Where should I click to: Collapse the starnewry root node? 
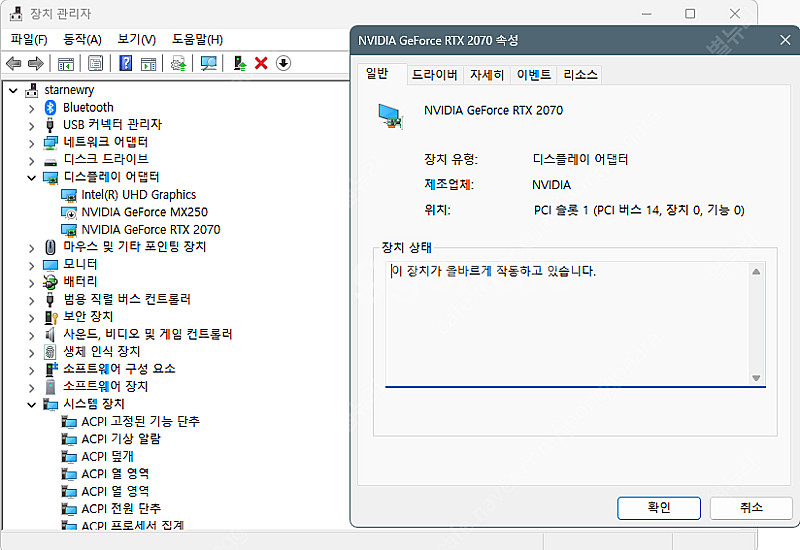point(13,91)
